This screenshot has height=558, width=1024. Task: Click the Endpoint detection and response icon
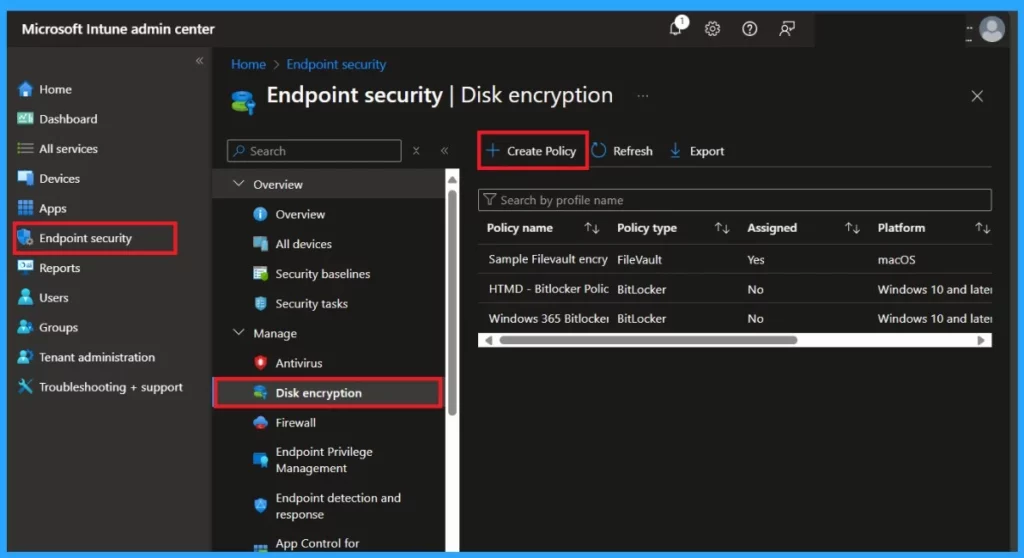[261, 505]
